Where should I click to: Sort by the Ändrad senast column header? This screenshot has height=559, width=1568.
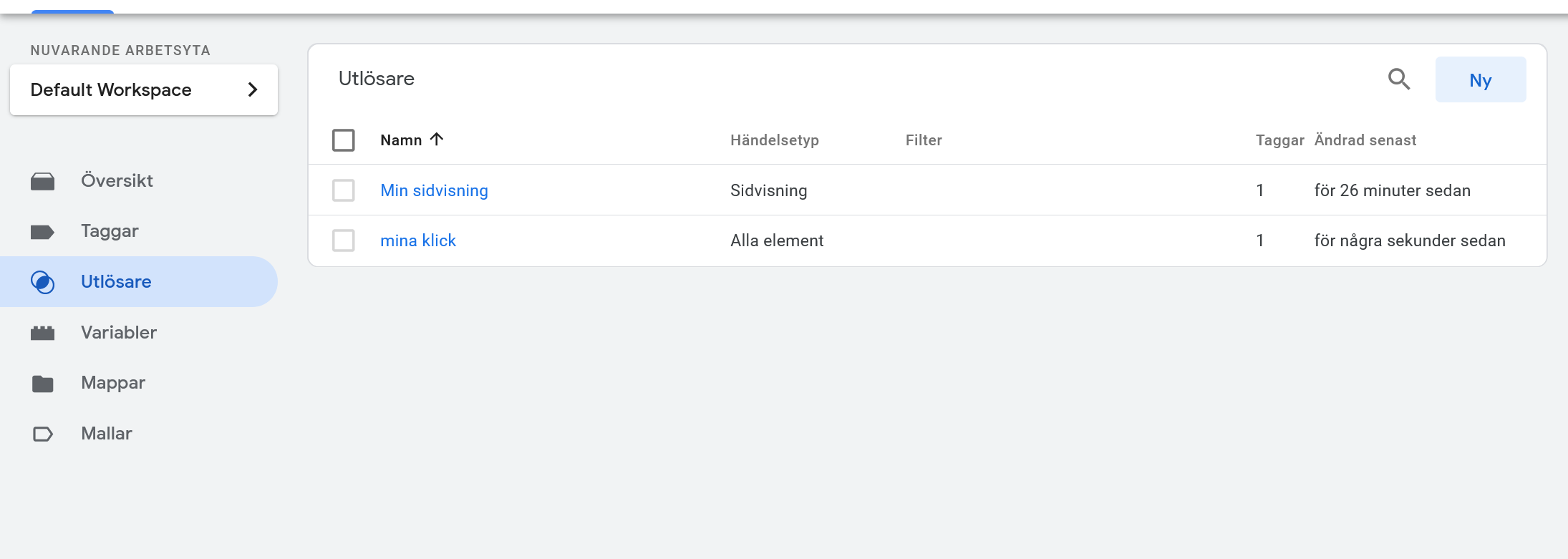coord(1365,140)
